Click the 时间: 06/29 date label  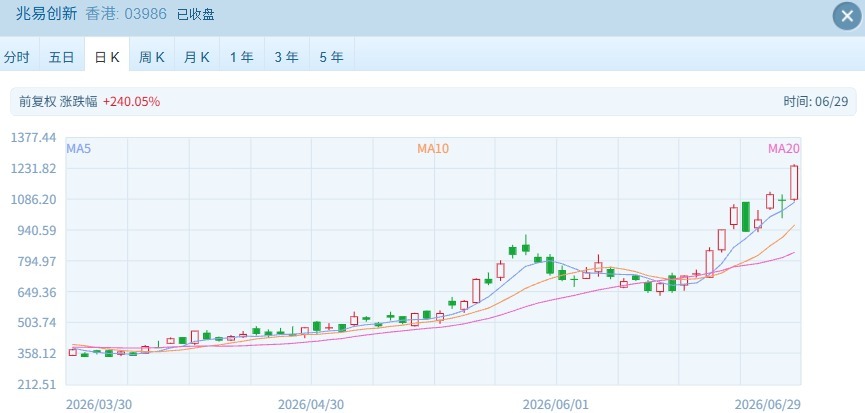click(815, 101)
